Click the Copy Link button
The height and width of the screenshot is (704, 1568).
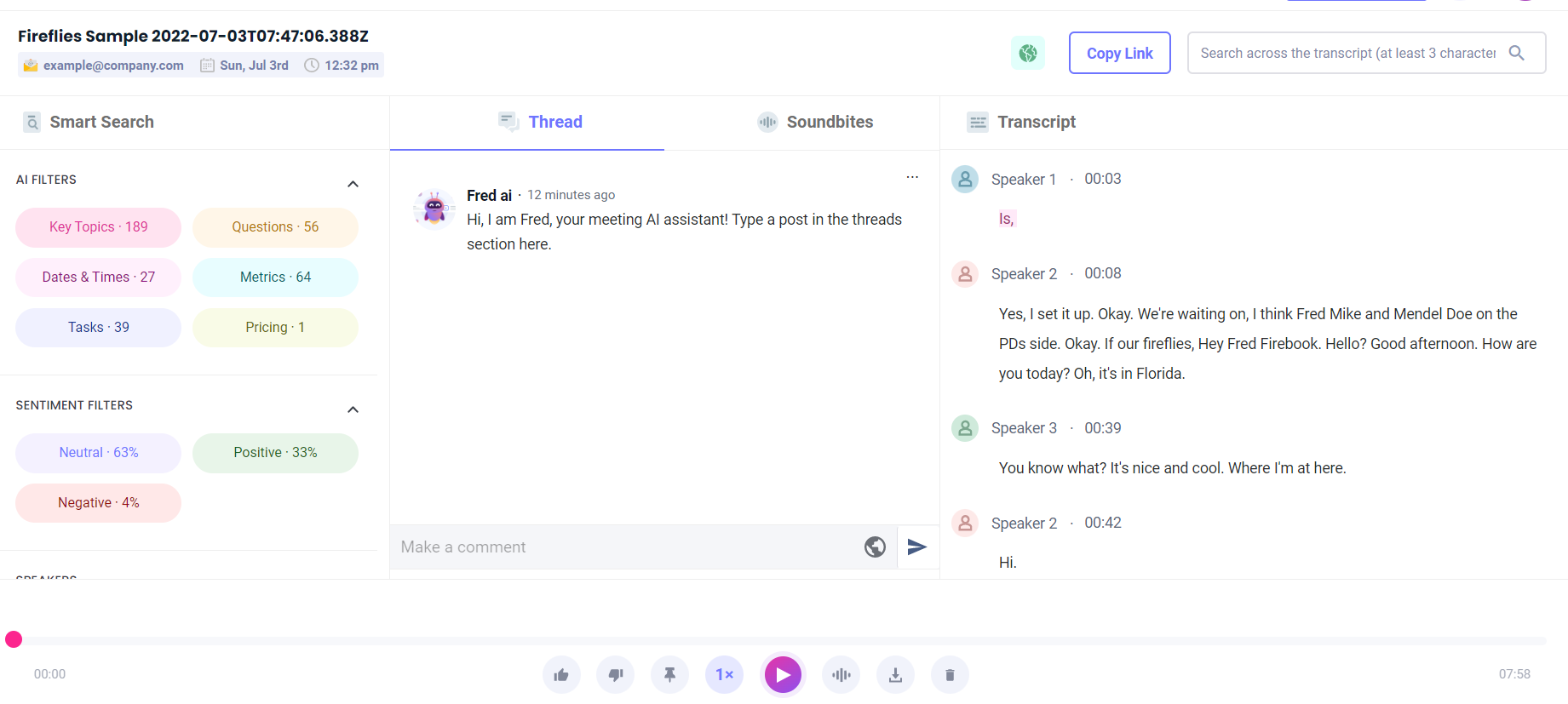pyautogui.click(x=1120, y=53)
